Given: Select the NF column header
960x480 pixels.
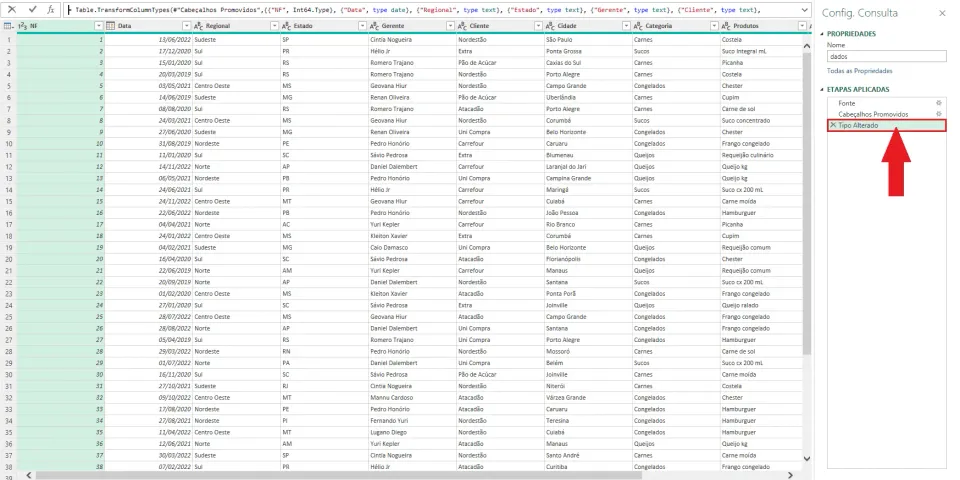Looking at the screenshot, I should pyautogui.click(x=60, y=26).
